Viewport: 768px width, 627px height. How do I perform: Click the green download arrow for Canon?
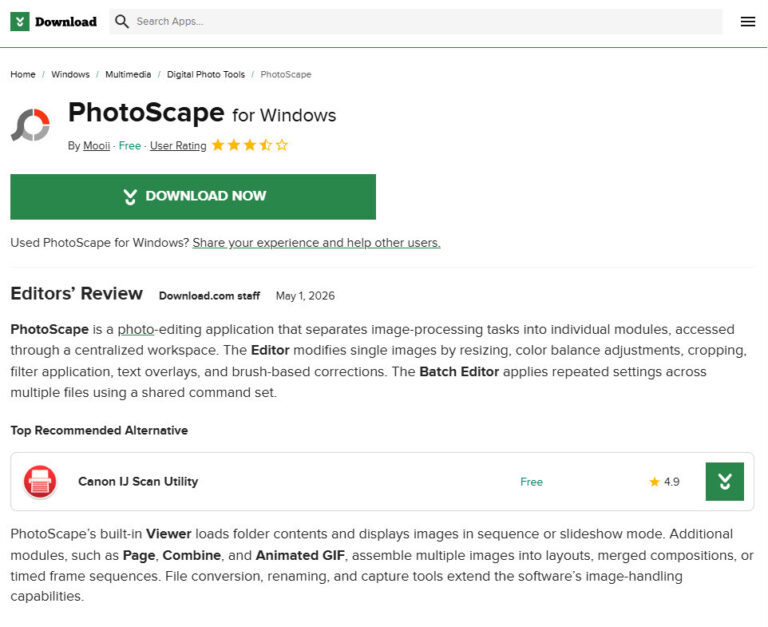click(x=724, y=482)
